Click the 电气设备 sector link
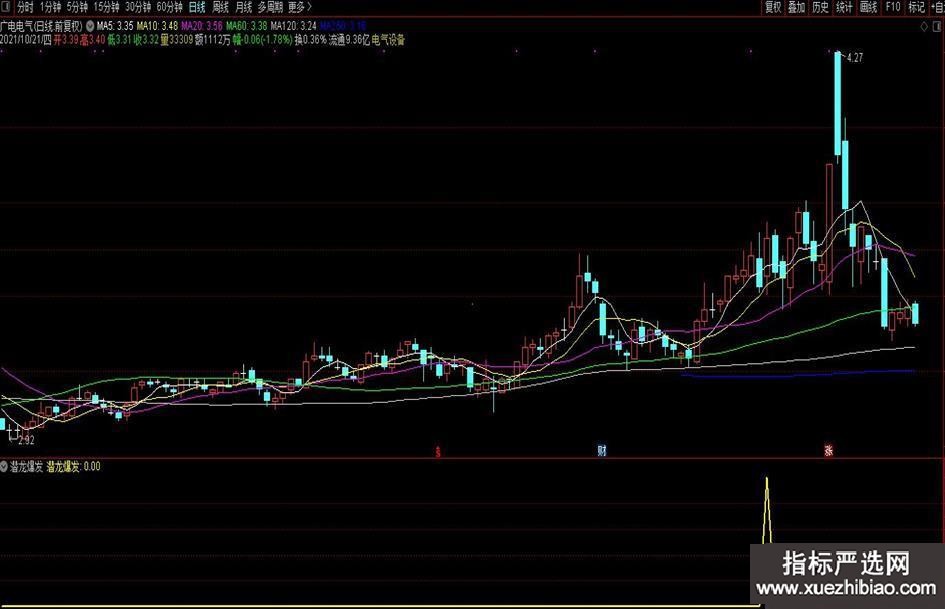The image size is (945, 609). click(x=388, y=40)
